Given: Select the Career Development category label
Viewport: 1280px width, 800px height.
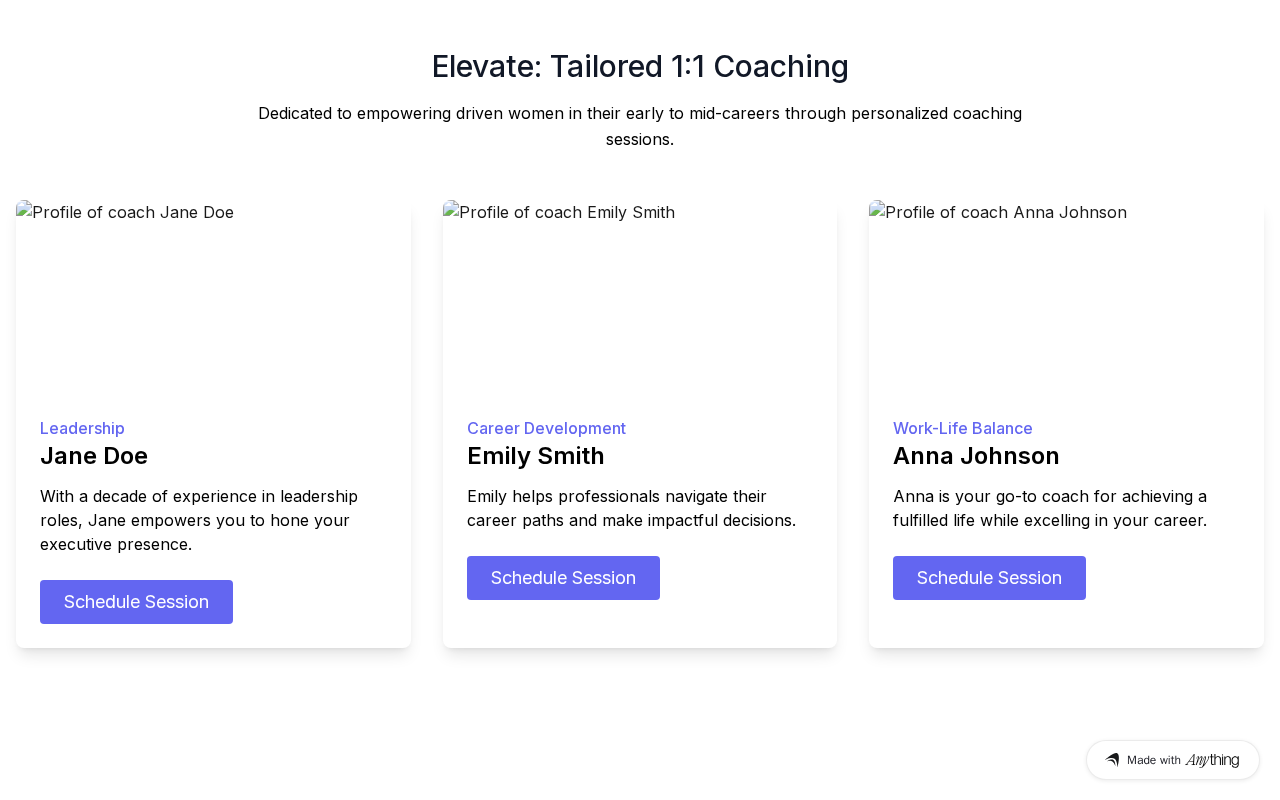Looking at the screenshot, I should click(x=546, y=428).
